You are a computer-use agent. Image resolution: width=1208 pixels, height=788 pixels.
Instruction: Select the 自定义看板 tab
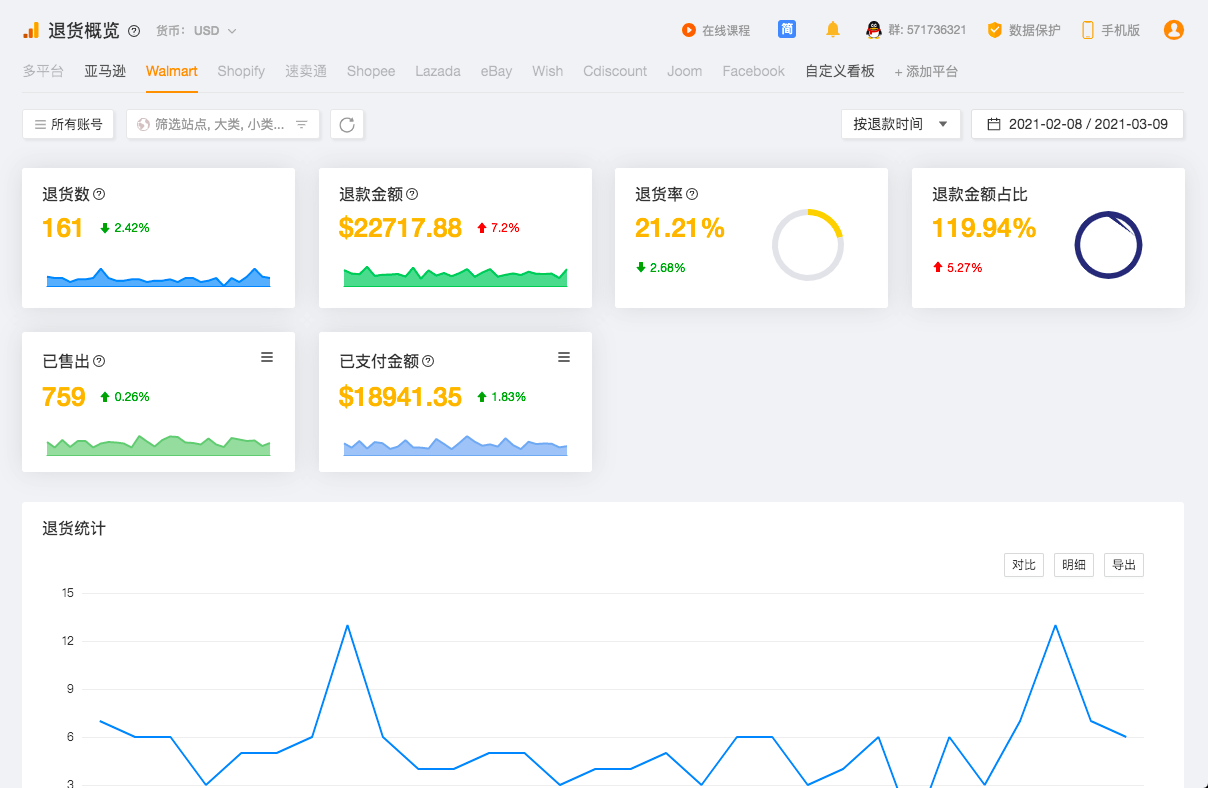(840, 71)
